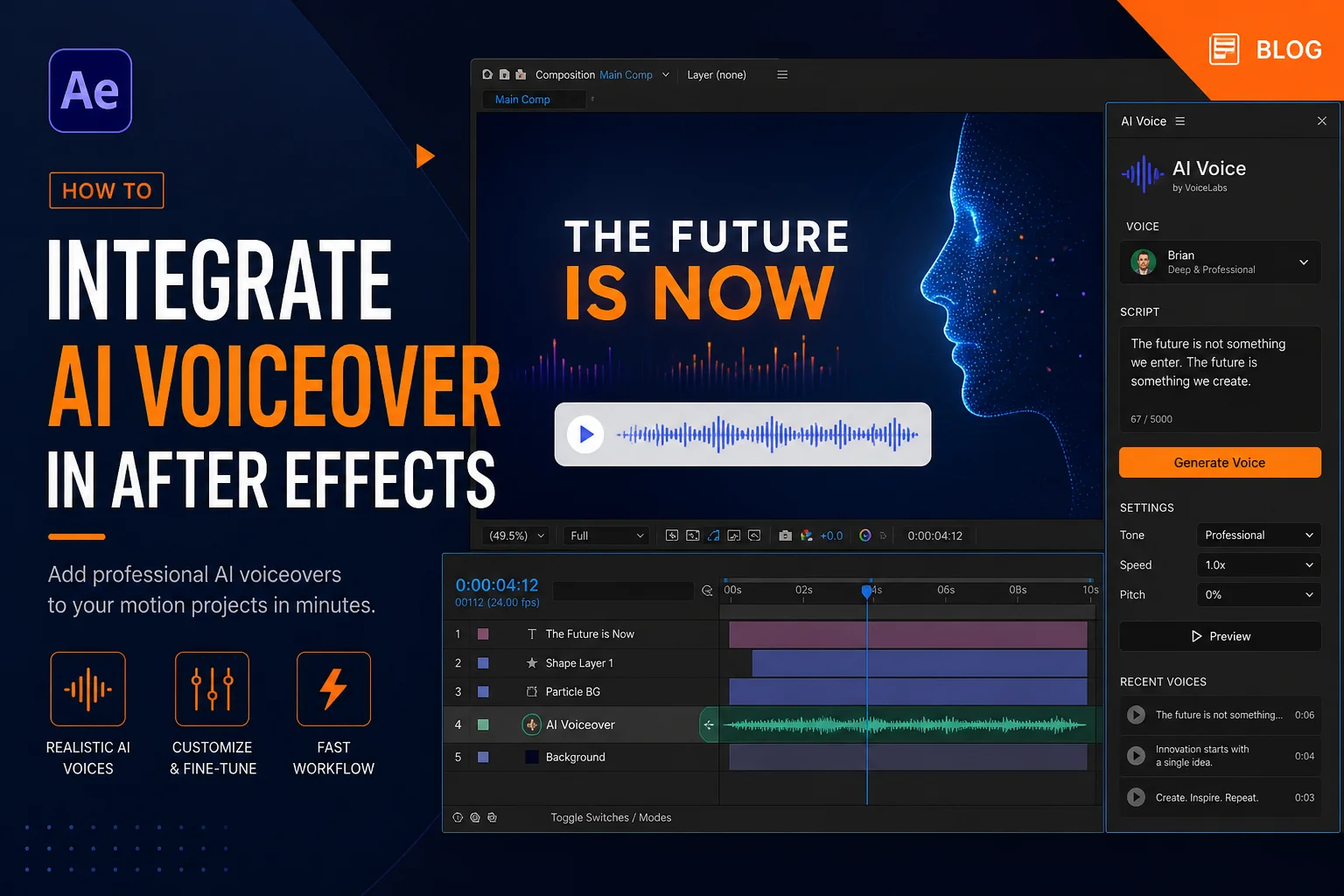This screenshot has height=896, width=1344.
Task: Open the magnification (49.5%) dropdown
Action: tap(516, 535)
